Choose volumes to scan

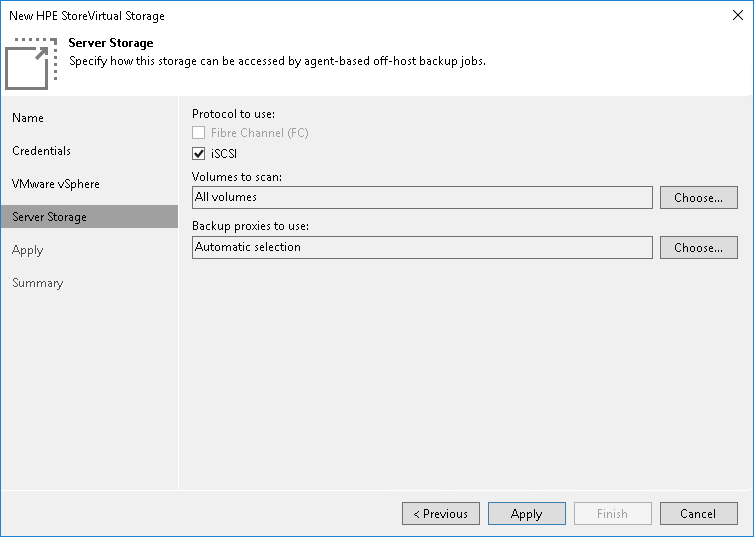(x=698, y=197)
